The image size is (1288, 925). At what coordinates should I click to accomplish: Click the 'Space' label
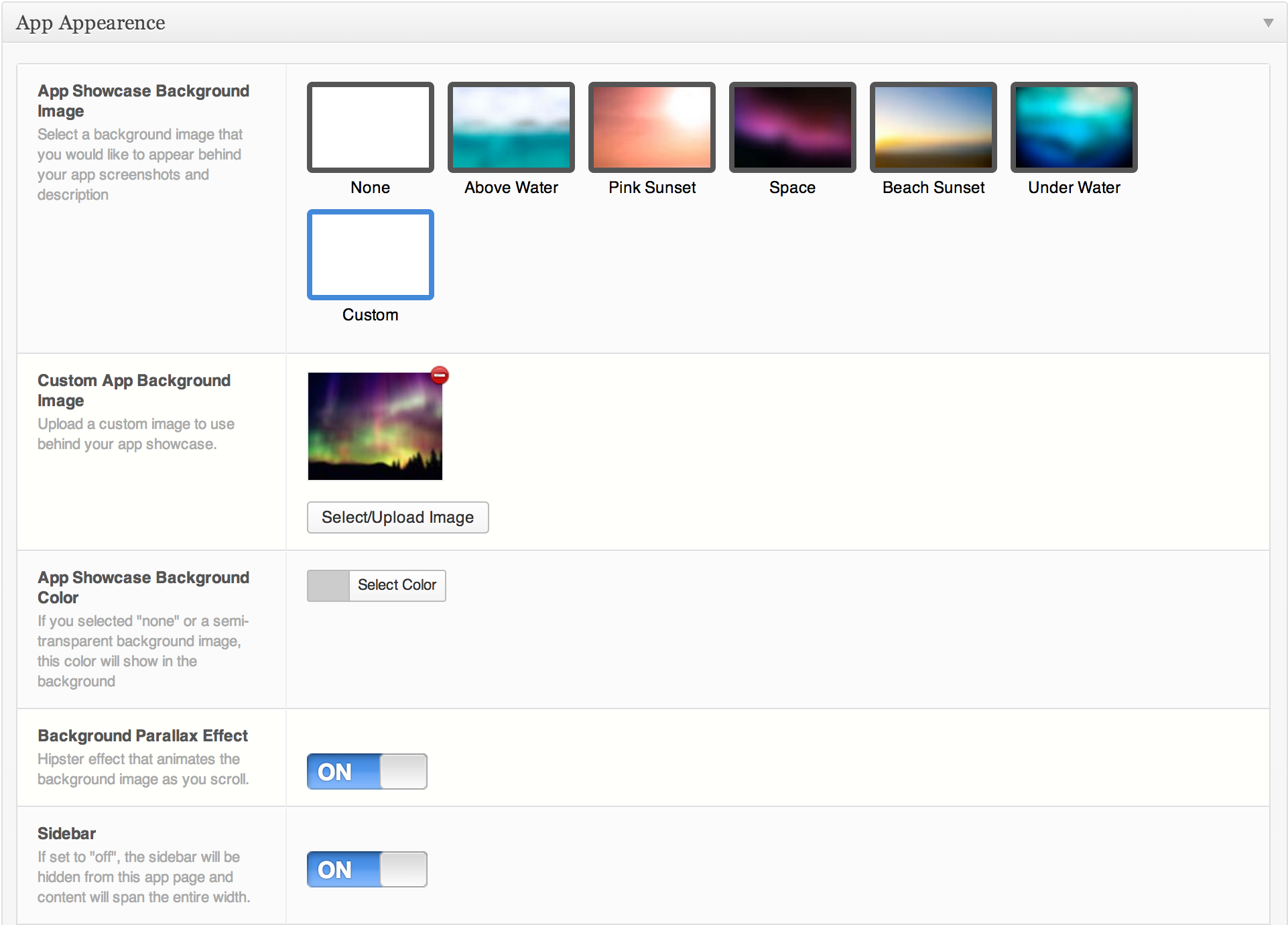click(793, 188)
